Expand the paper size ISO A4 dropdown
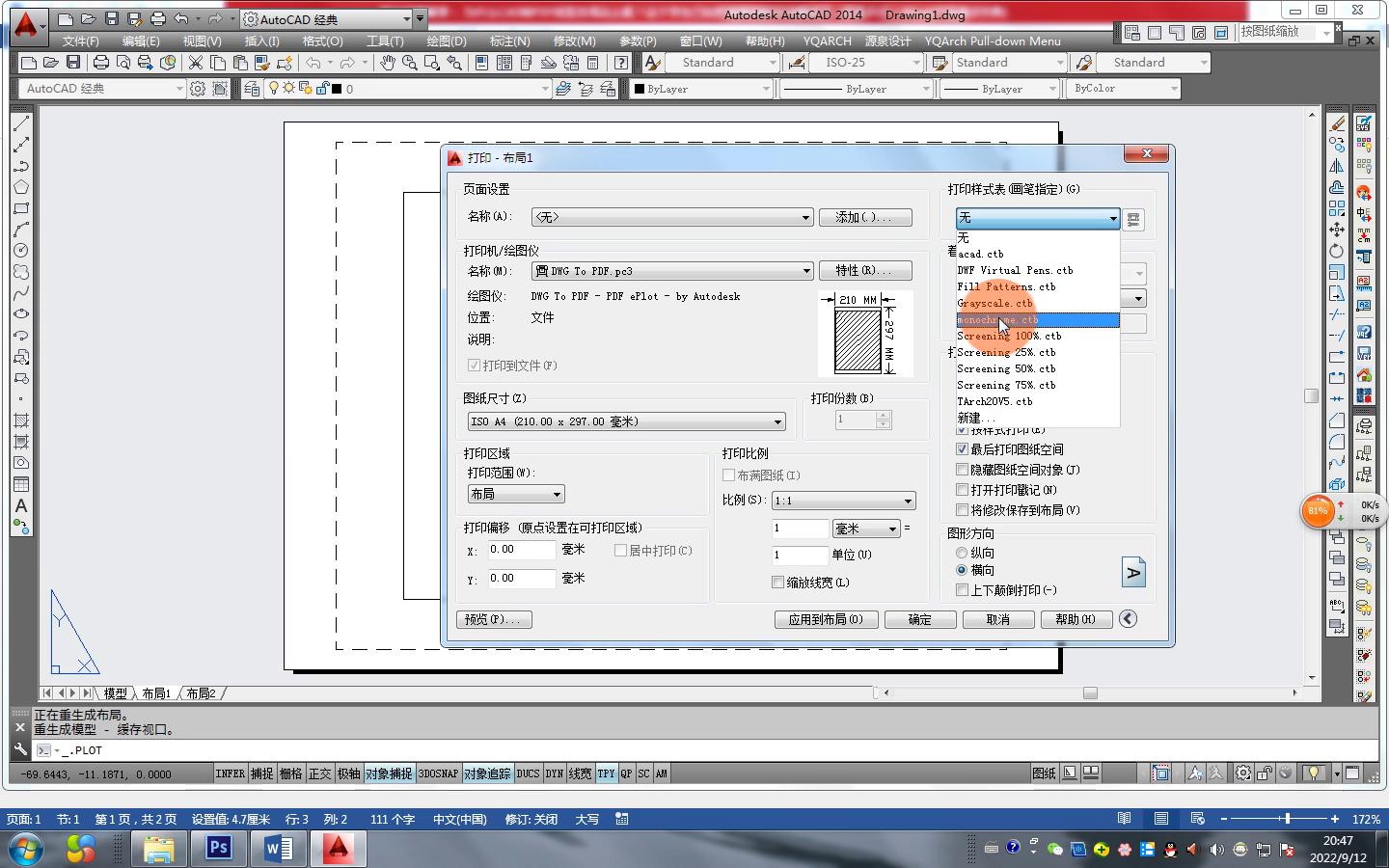This screenshot has height=868, width=1389. click(626, 421)
